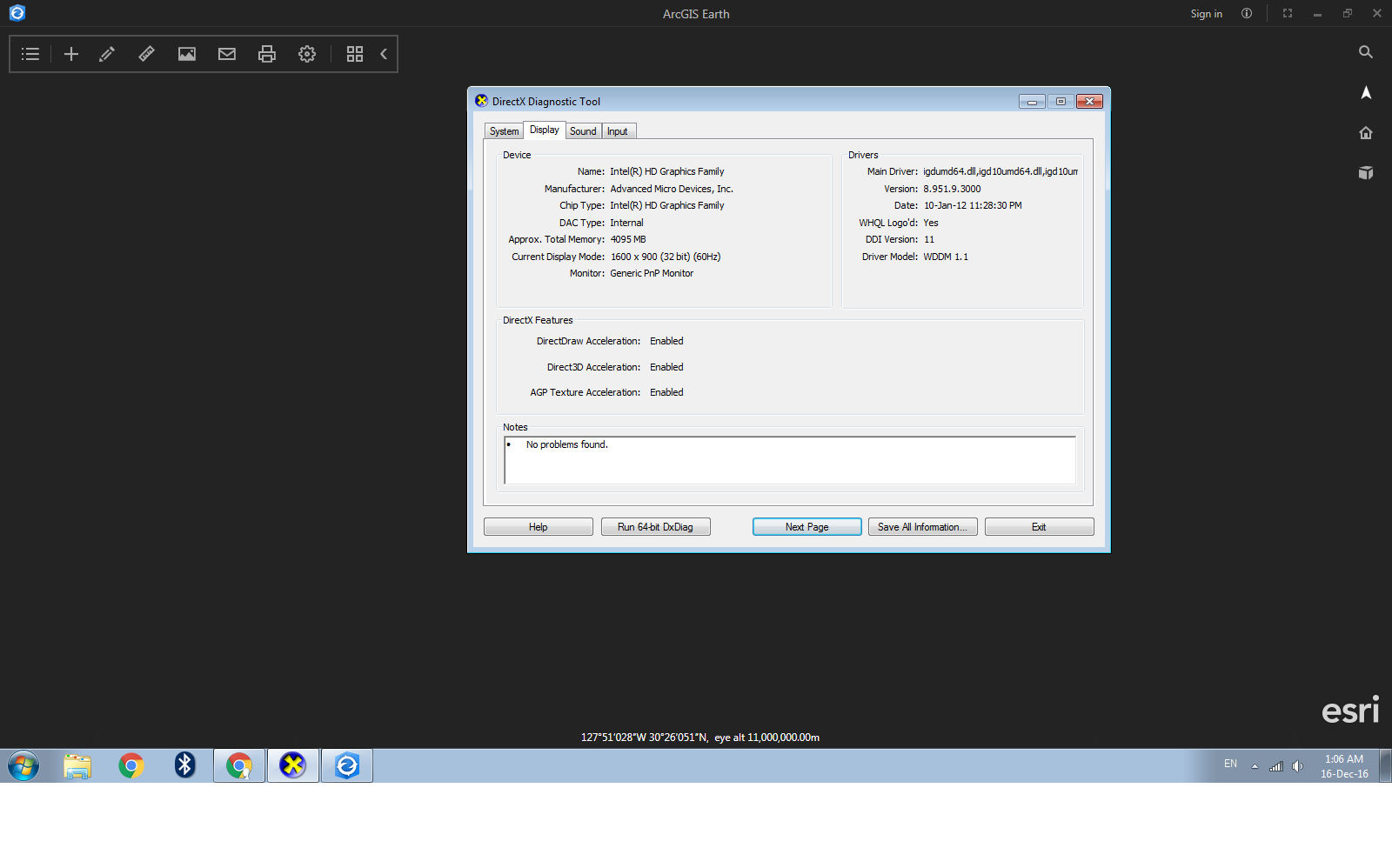This screenshot has height=868, width=1392.
Task: Click 'Advanced Micro Devices, Inc.' manufacturer value
Action: coord(672,189)
